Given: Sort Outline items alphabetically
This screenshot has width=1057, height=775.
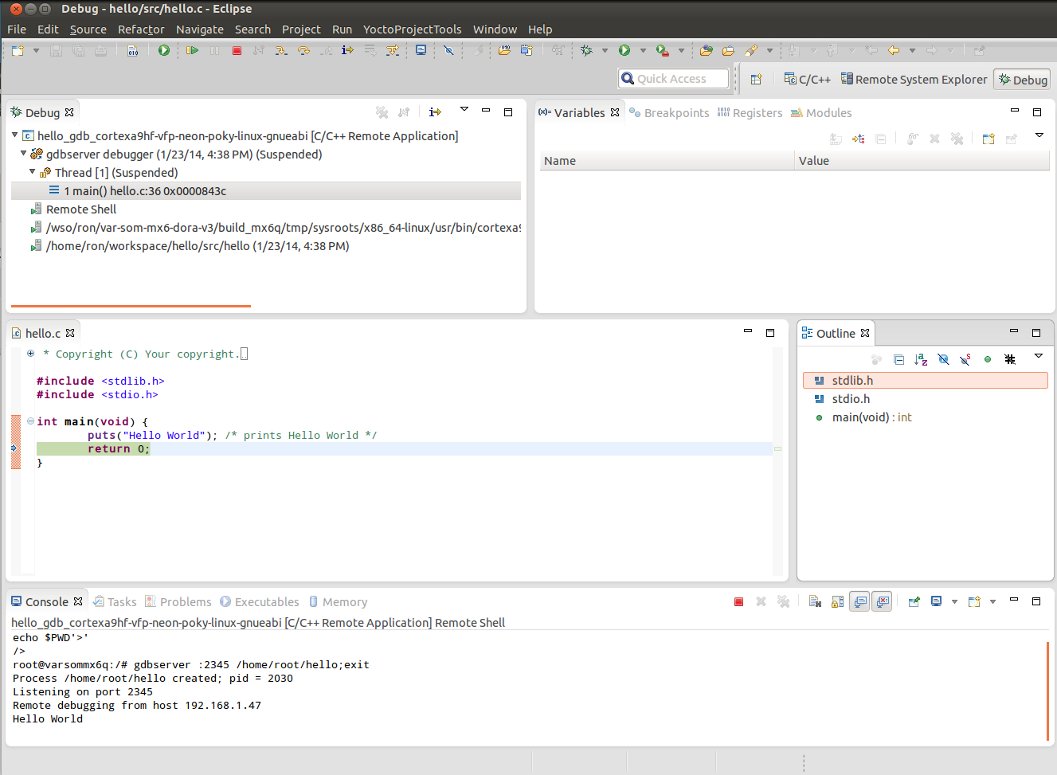Looking at the screenshot, I should [921, 359].
